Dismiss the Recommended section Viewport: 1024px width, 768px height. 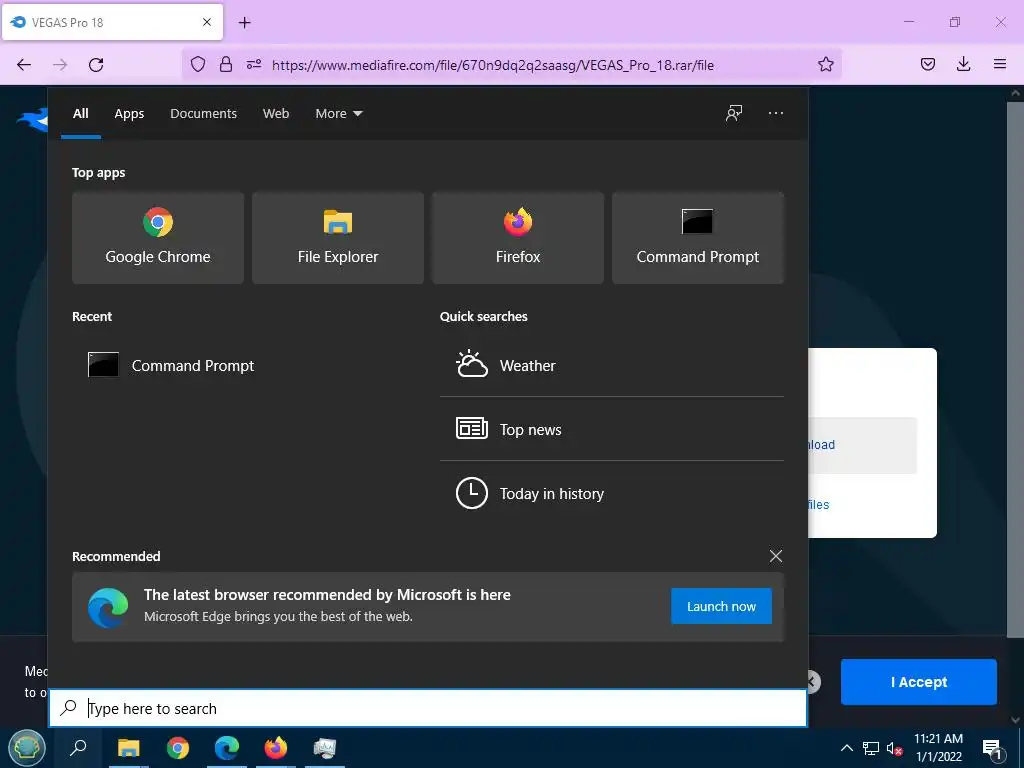[x=776, y=556]
